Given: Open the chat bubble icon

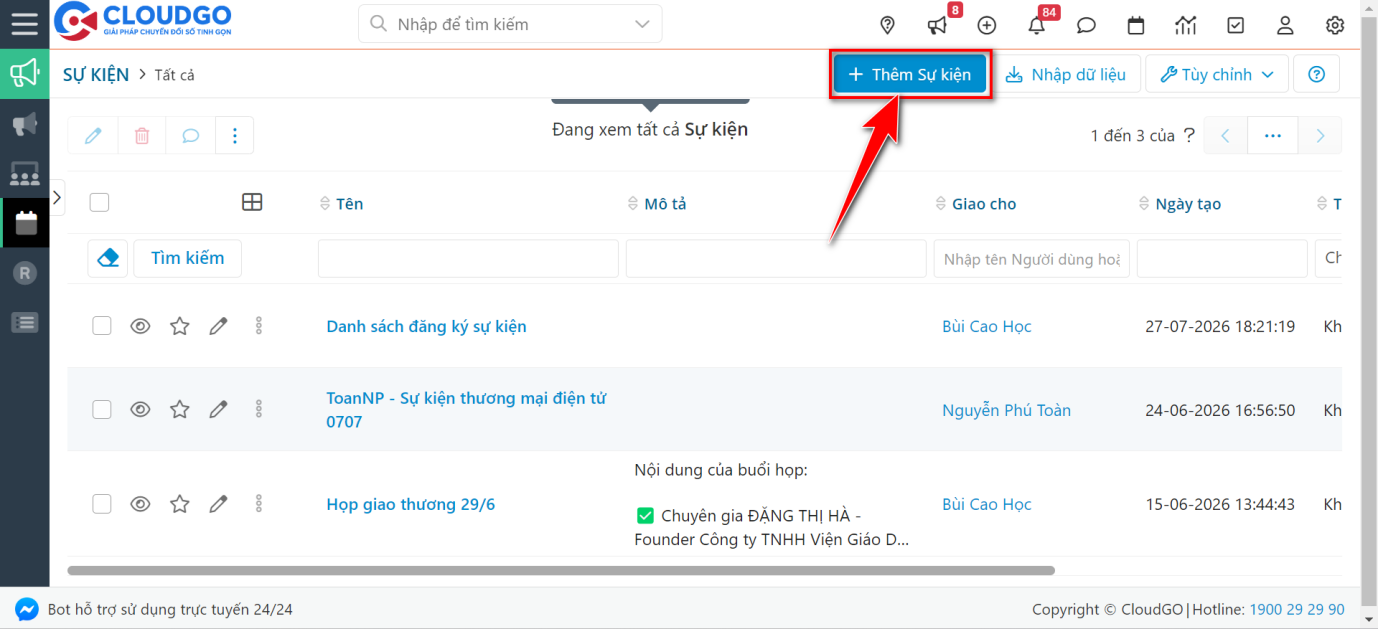Looking at the screenshot, I should point(1086,25).
